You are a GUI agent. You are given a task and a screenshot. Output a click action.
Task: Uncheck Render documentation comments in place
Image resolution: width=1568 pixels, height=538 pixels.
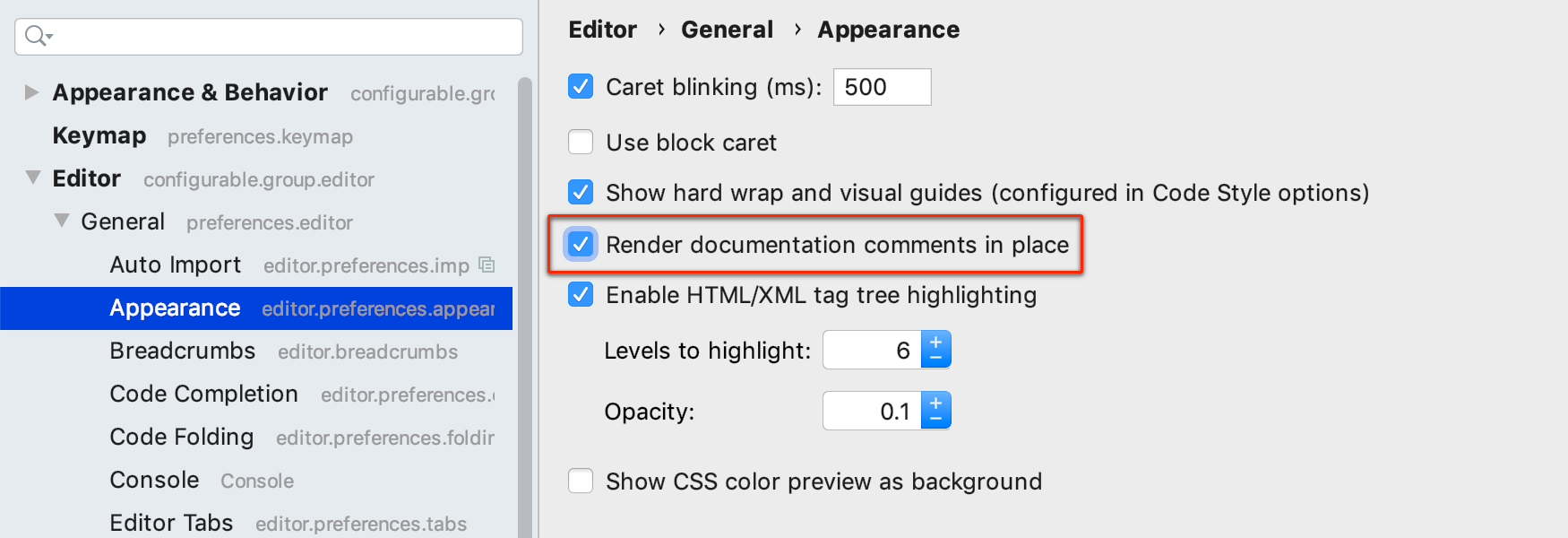(x=581, y=244)
